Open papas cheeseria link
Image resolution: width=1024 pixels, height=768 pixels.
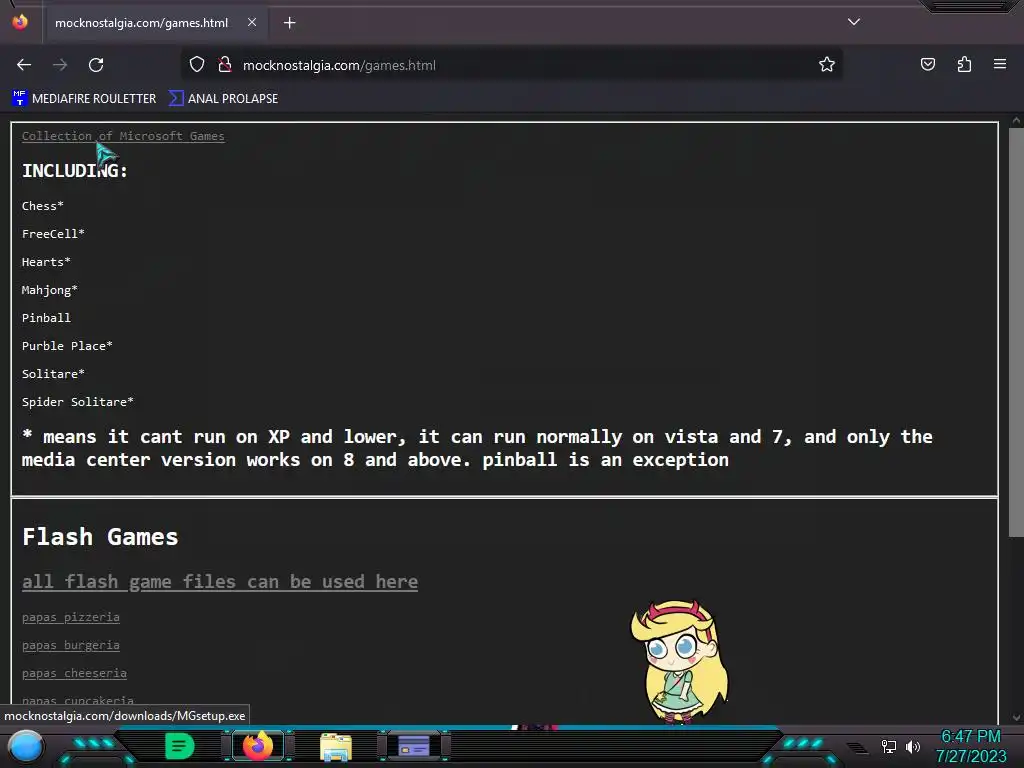tap(74, 673)
